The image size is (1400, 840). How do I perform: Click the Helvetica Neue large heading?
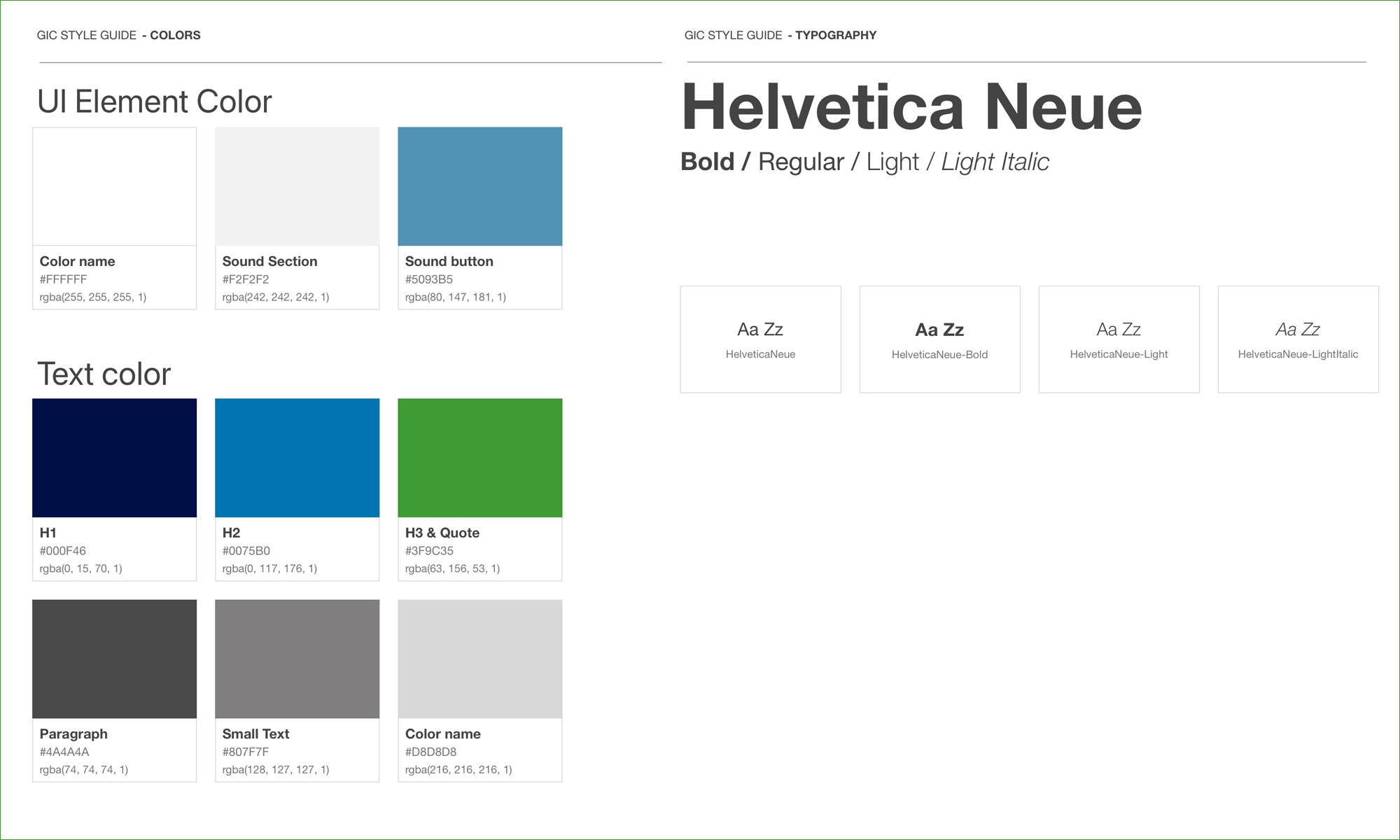pos(911,107)
